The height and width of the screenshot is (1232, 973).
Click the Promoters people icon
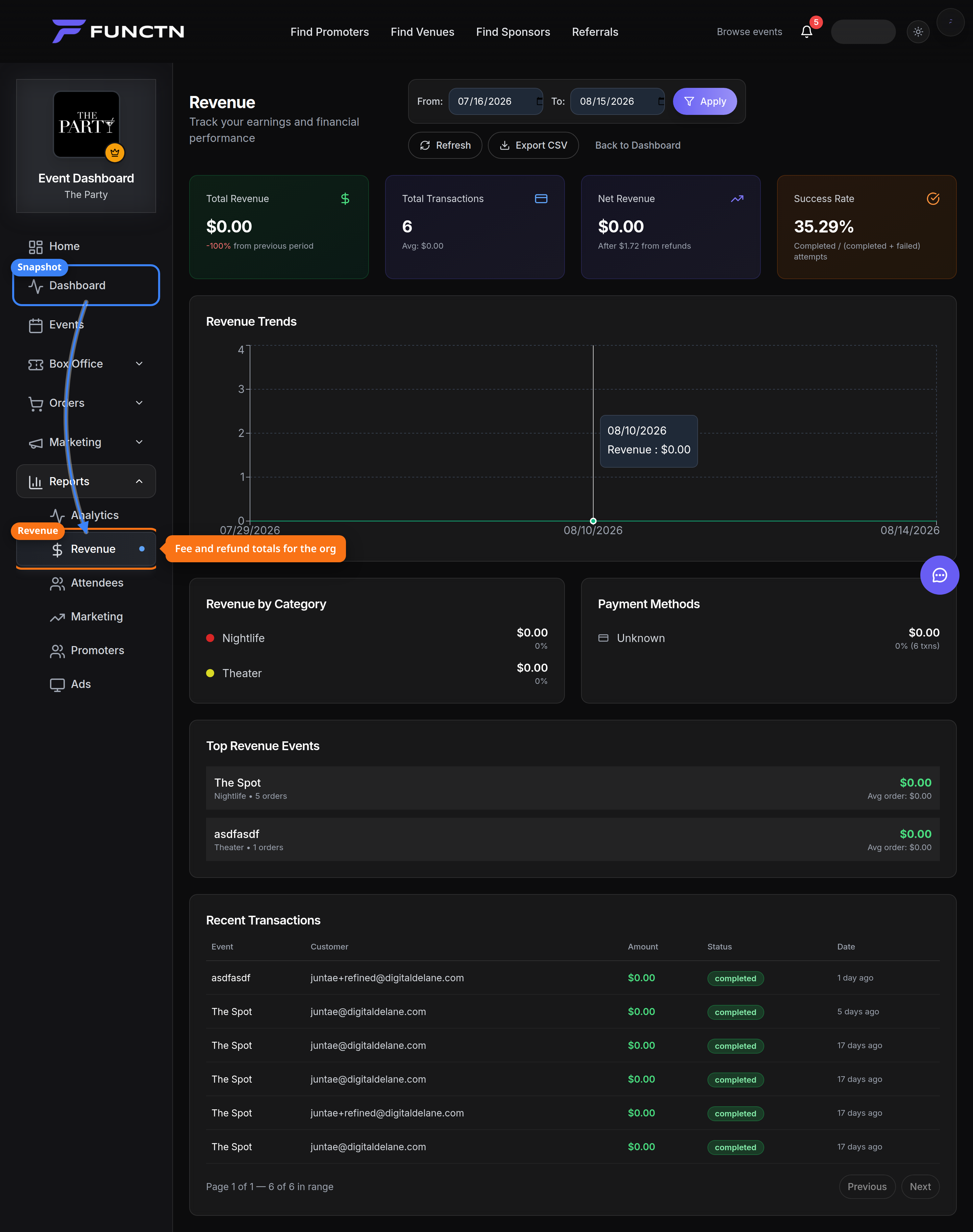tap(57, 651)
